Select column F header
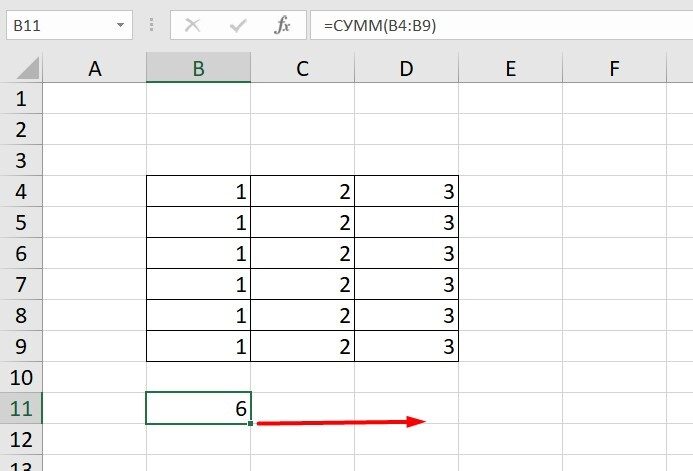Viewport: 693px width, 471px height. (x=614, y=68)
